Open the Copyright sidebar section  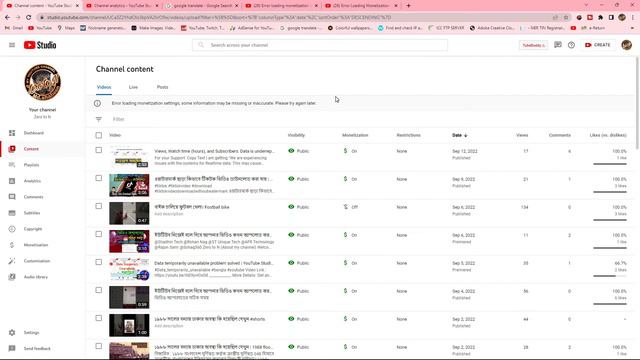click(x=42, y=229)
